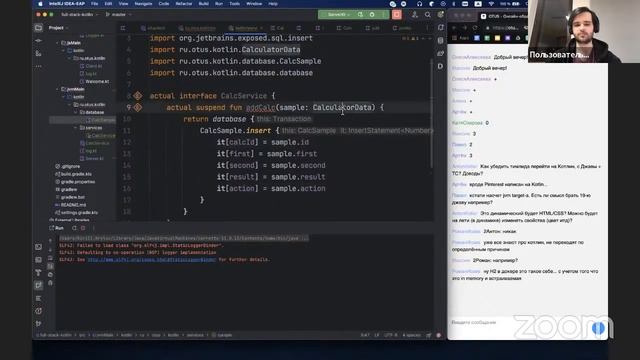Click the red Stop button in top toolbar

tap(396, 15)
